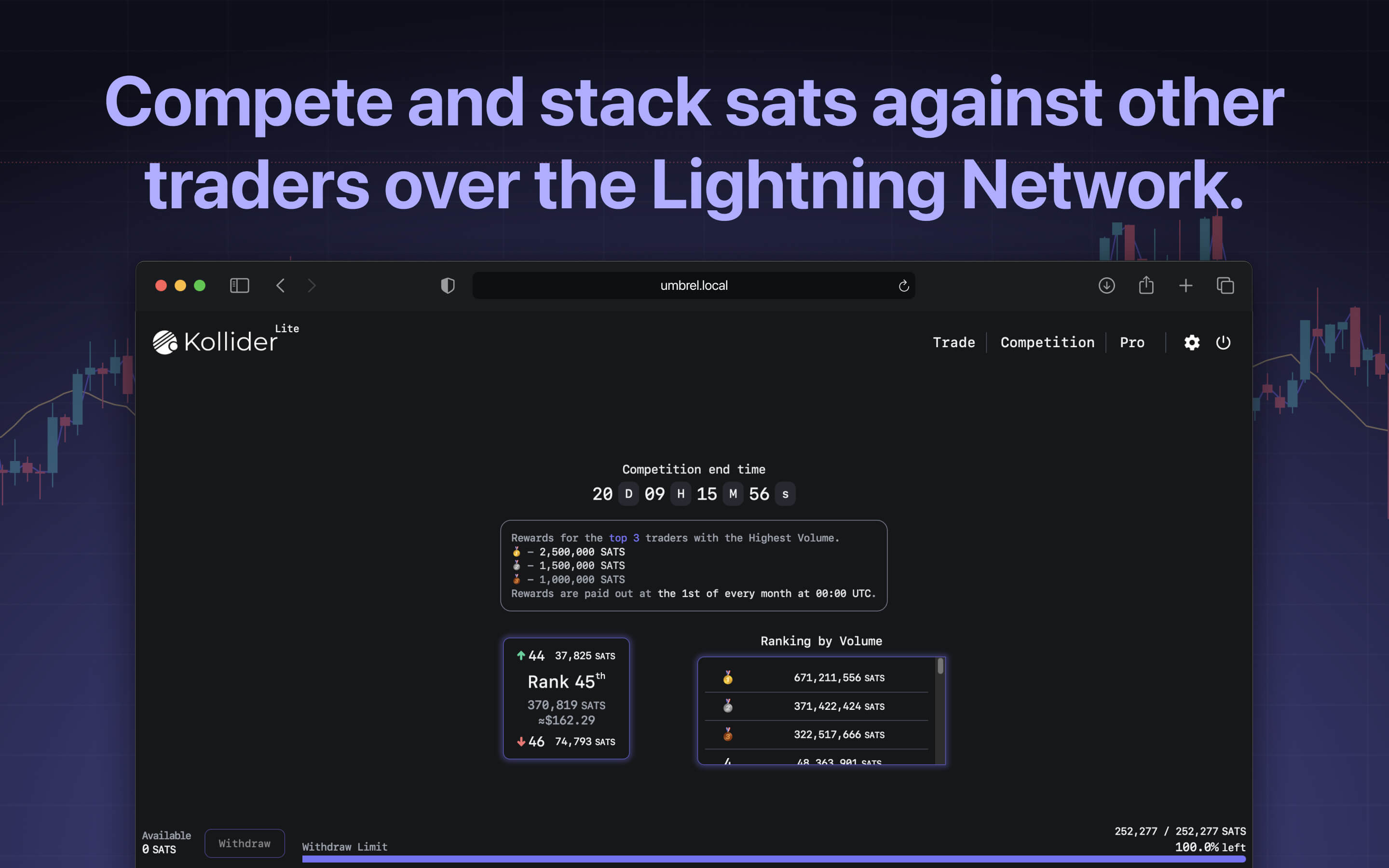Click the ranking list scrollbar
This screenshot has height=868, width=1389.
coord(940,666)
